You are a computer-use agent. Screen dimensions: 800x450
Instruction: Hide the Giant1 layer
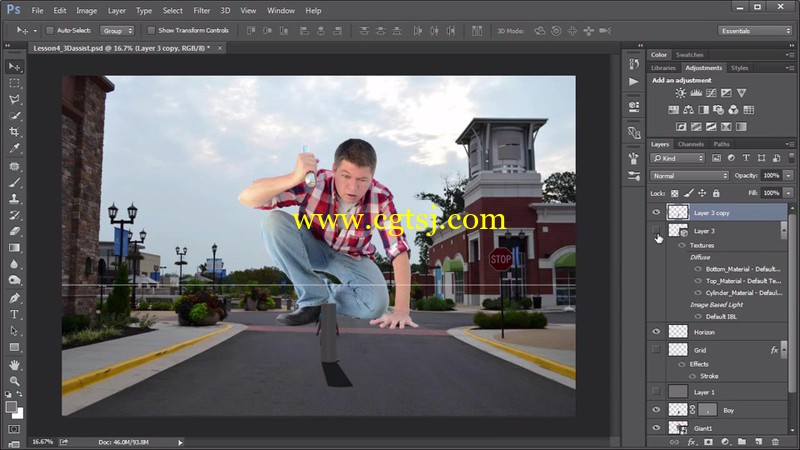[656, 428]
